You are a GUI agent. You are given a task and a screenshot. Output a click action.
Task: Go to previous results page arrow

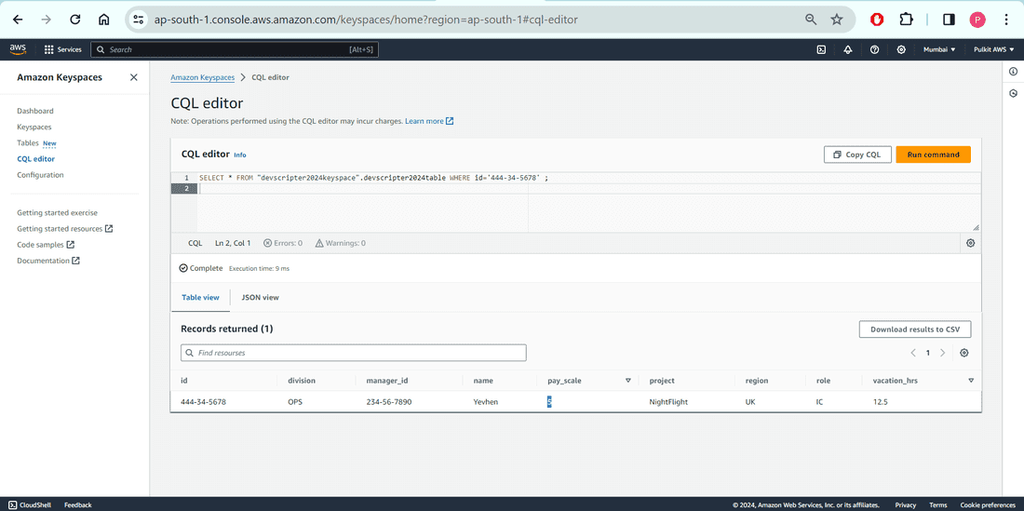point(913,353)
